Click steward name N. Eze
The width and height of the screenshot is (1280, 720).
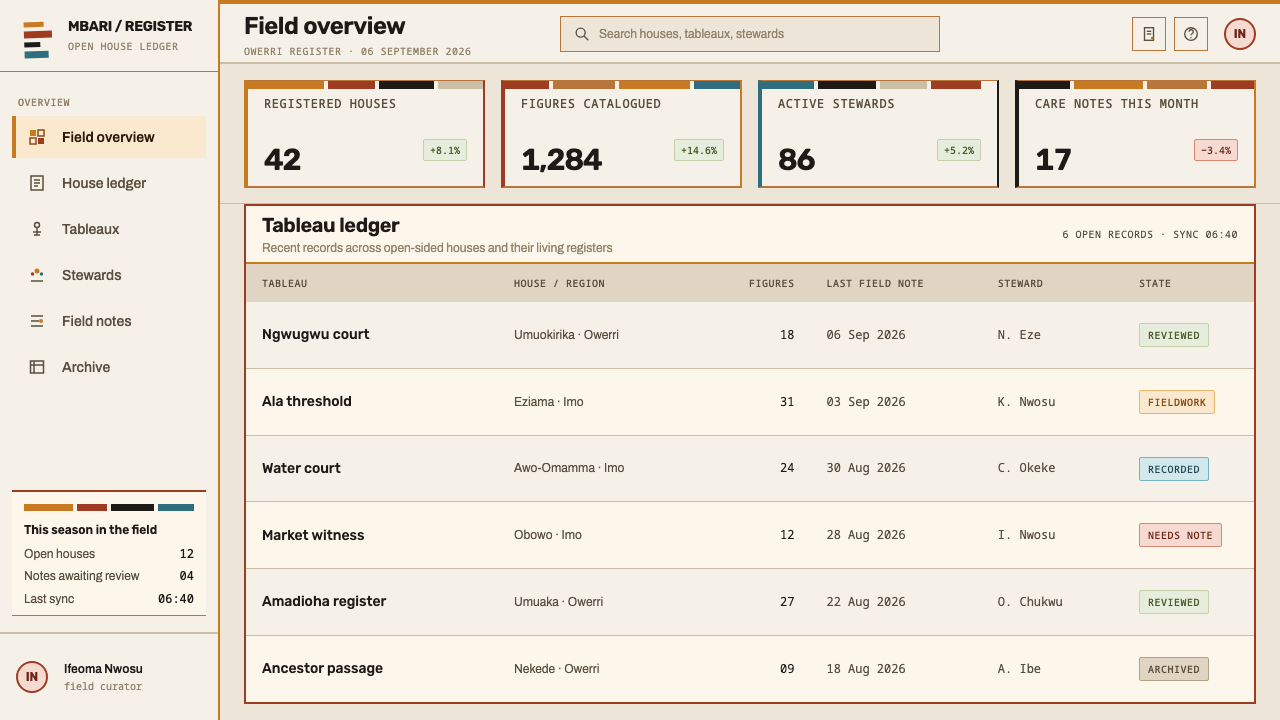pos(1019,335)
